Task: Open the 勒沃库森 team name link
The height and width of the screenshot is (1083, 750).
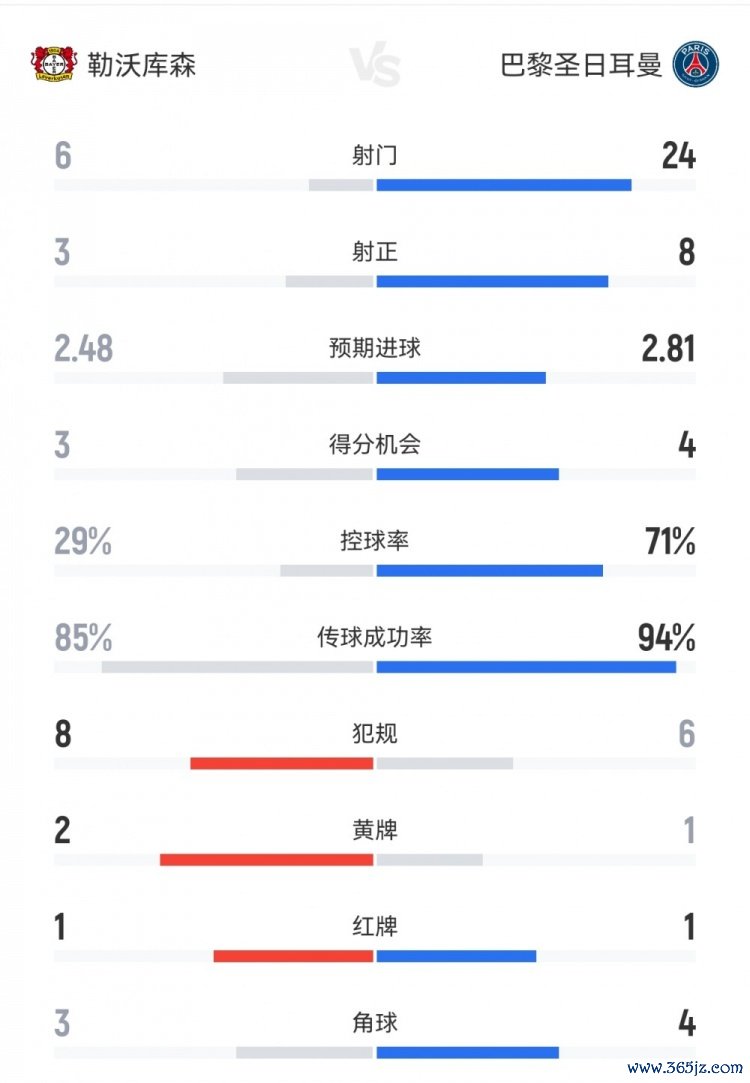Action: 154,65
